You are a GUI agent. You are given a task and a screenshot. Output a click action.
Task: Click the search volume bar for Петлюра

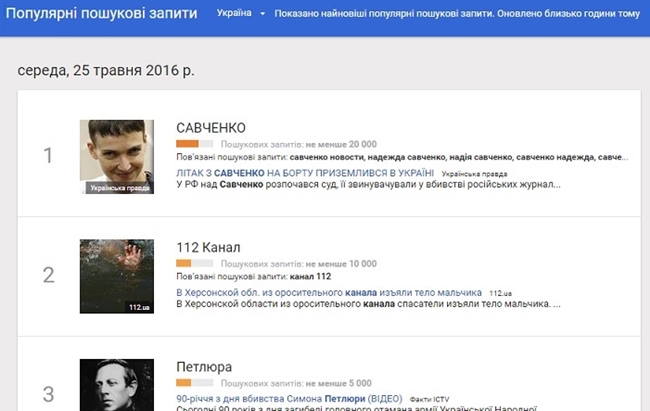coord(195,383)
